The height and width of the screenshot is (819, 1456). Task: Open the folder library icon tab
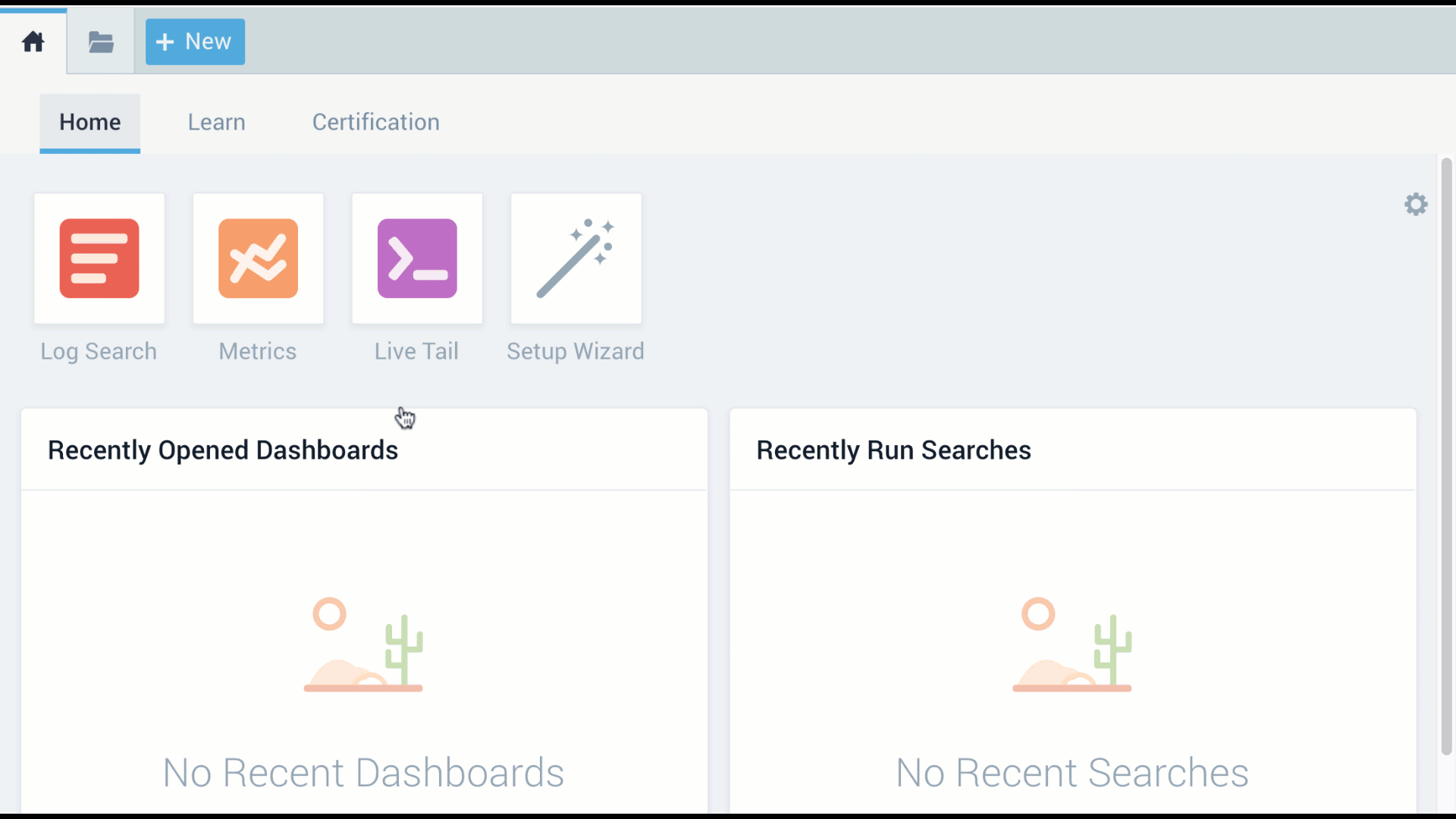coord(101,42)
